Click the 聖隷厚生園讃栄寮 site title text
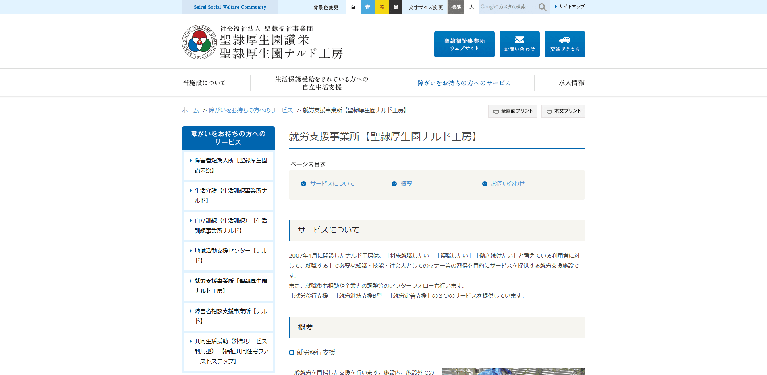Viewport: 767px width, 375px height. 265,39
